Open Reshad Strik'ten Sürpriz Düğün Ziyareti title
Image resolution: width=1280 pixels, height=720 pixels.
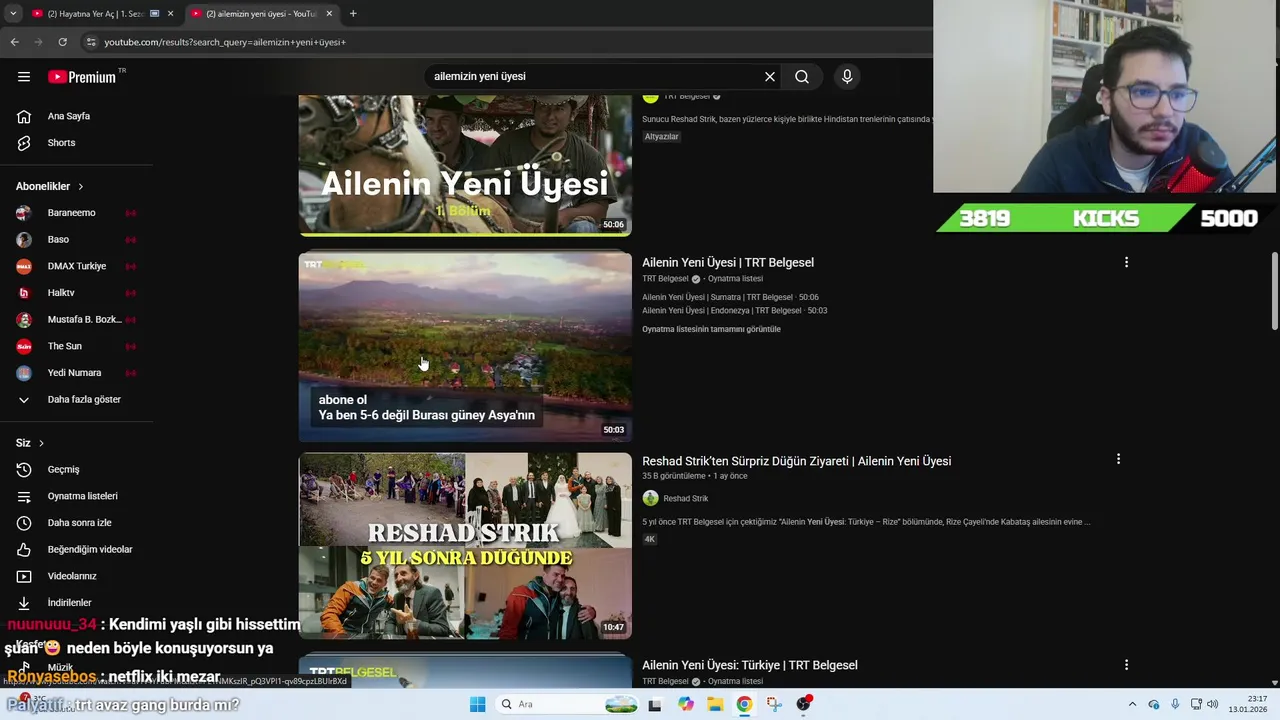796,461
